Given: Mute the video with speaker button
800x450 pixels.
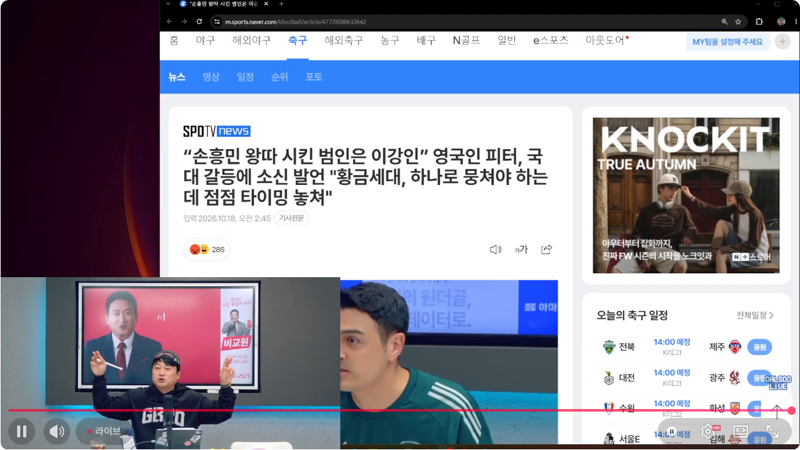Looking at the screenshot, I should click(x=57, y=432).
